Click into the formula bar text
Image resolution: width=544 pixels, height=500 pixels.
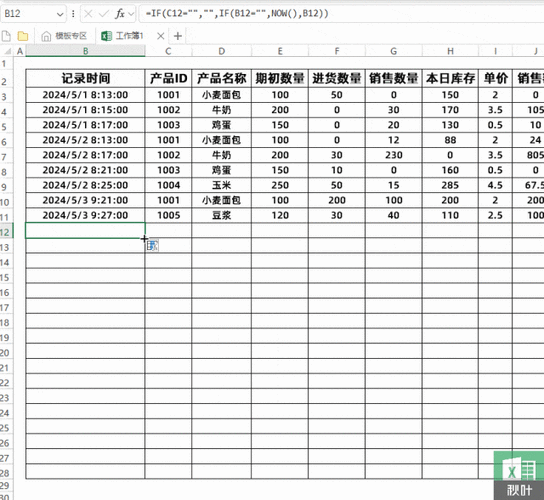pyautogui.click(x=237, y=14)
